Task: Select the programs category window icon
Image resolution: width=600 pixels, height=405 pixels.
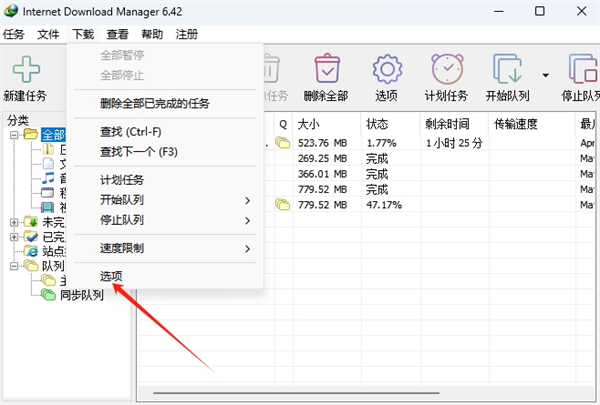Action: click(x=48, y=192)
